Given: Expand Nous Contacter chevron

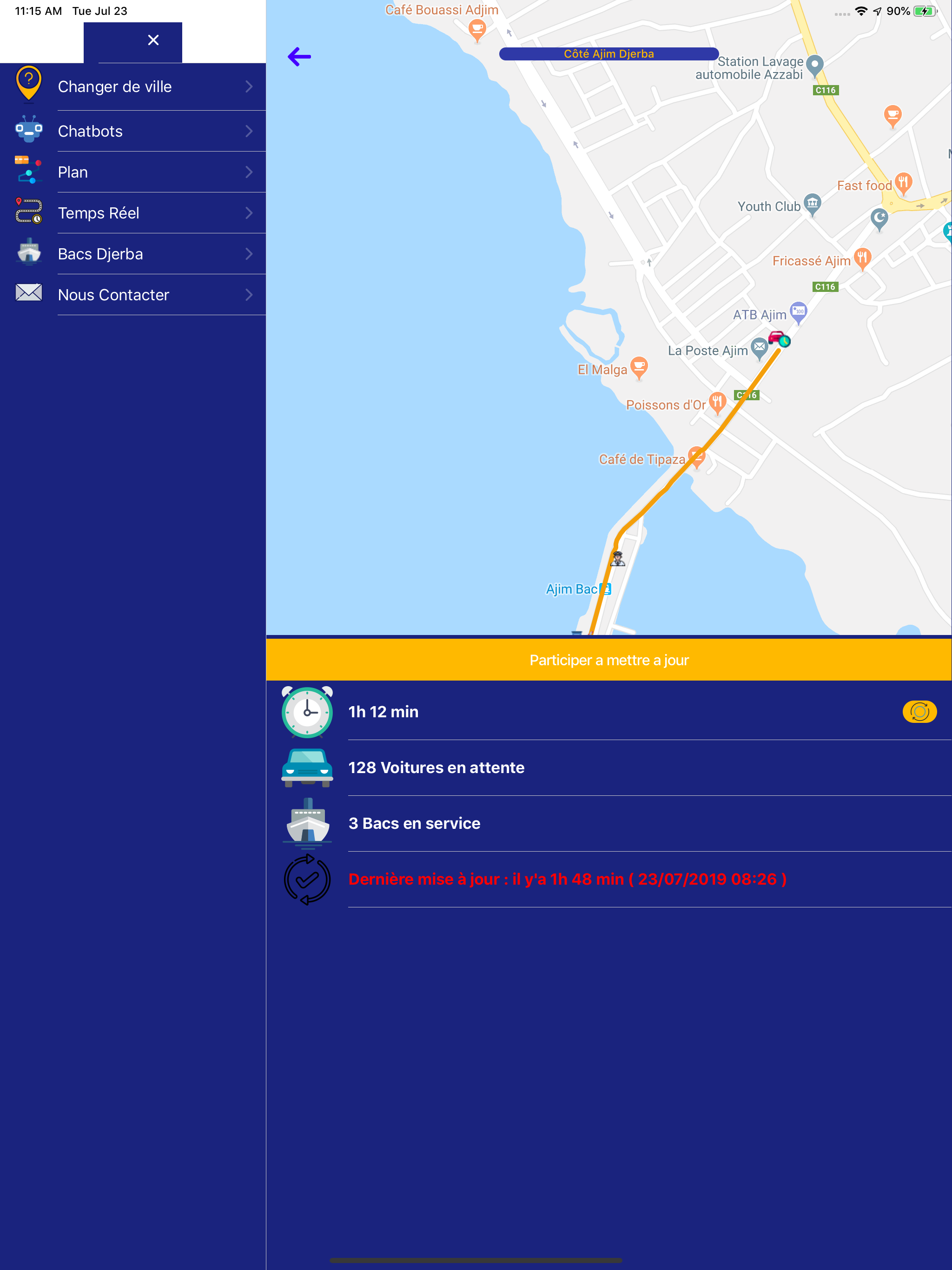Looking at the screenshot, I should pyautogui.click(x=249, y=295).
